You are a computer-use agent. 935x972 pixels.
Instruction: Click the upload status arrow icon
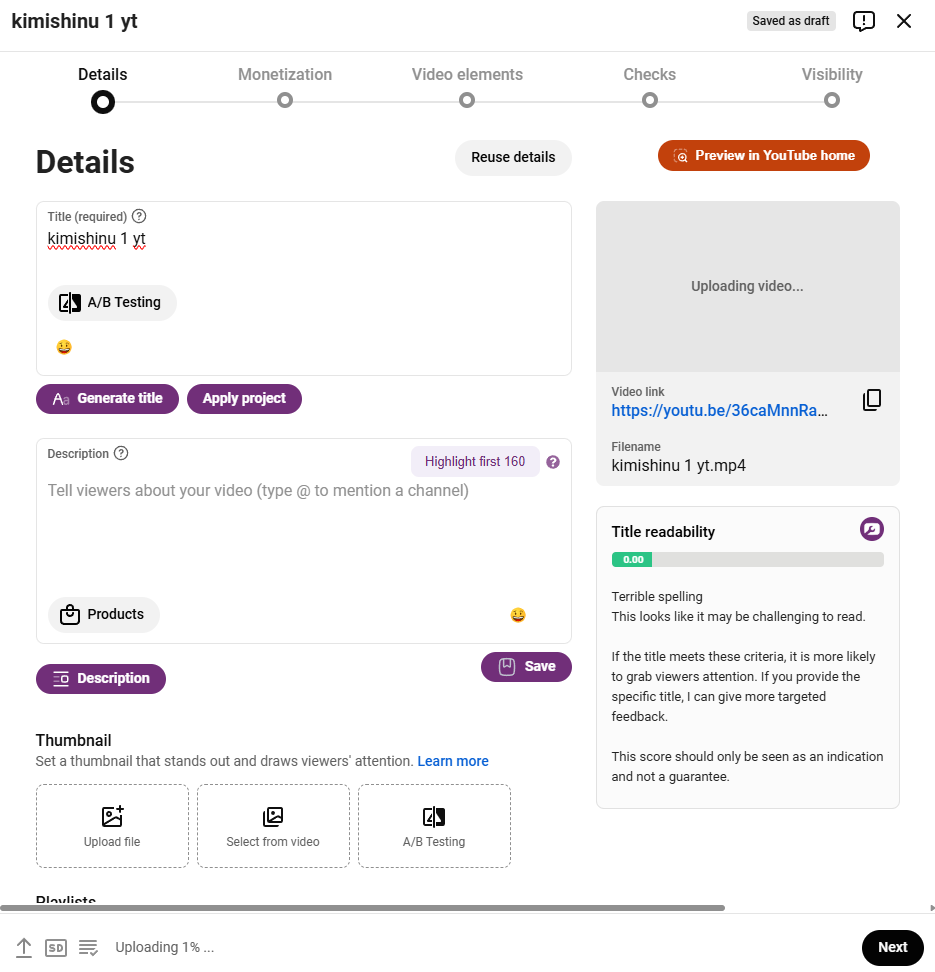pyautogui.click(x=24, y=947)
